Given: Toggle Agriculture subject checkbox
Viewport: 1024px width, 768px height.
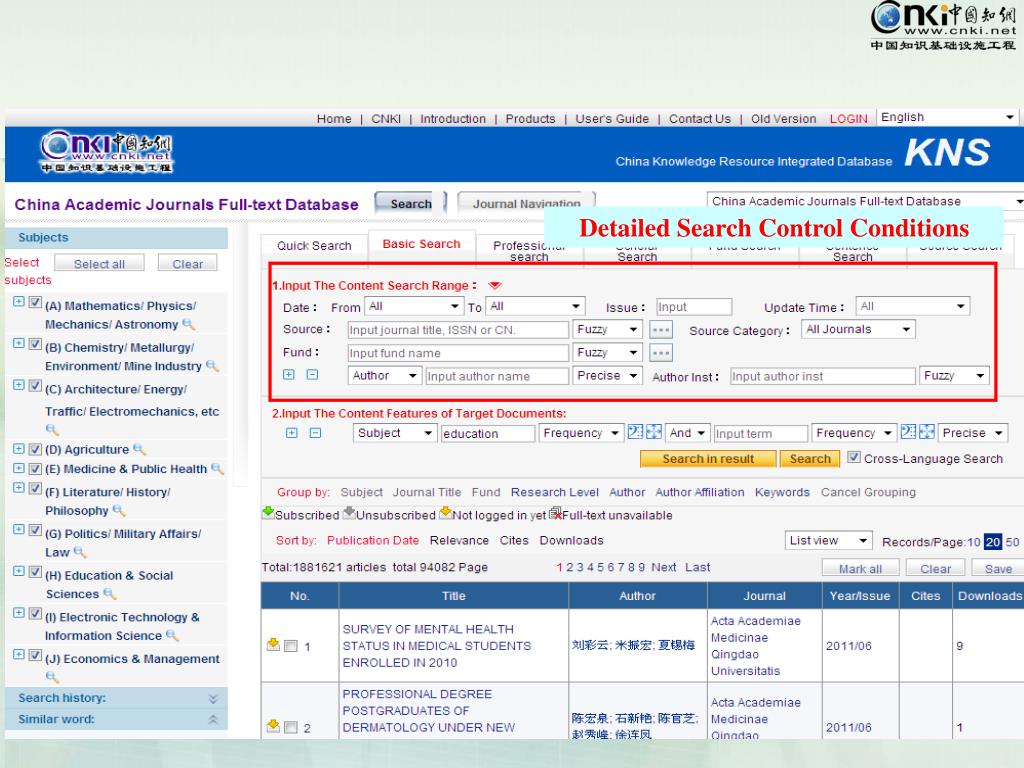Looking at the screenshot, I should click(x=35, y=449).
